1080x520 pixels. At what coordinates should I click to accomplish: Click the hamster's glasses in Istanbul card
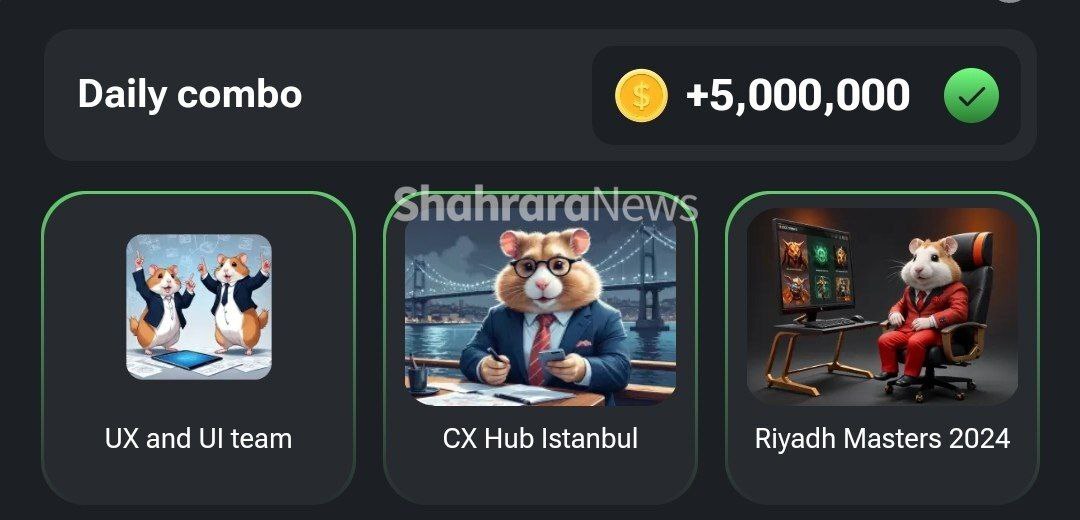pos(544,267)
